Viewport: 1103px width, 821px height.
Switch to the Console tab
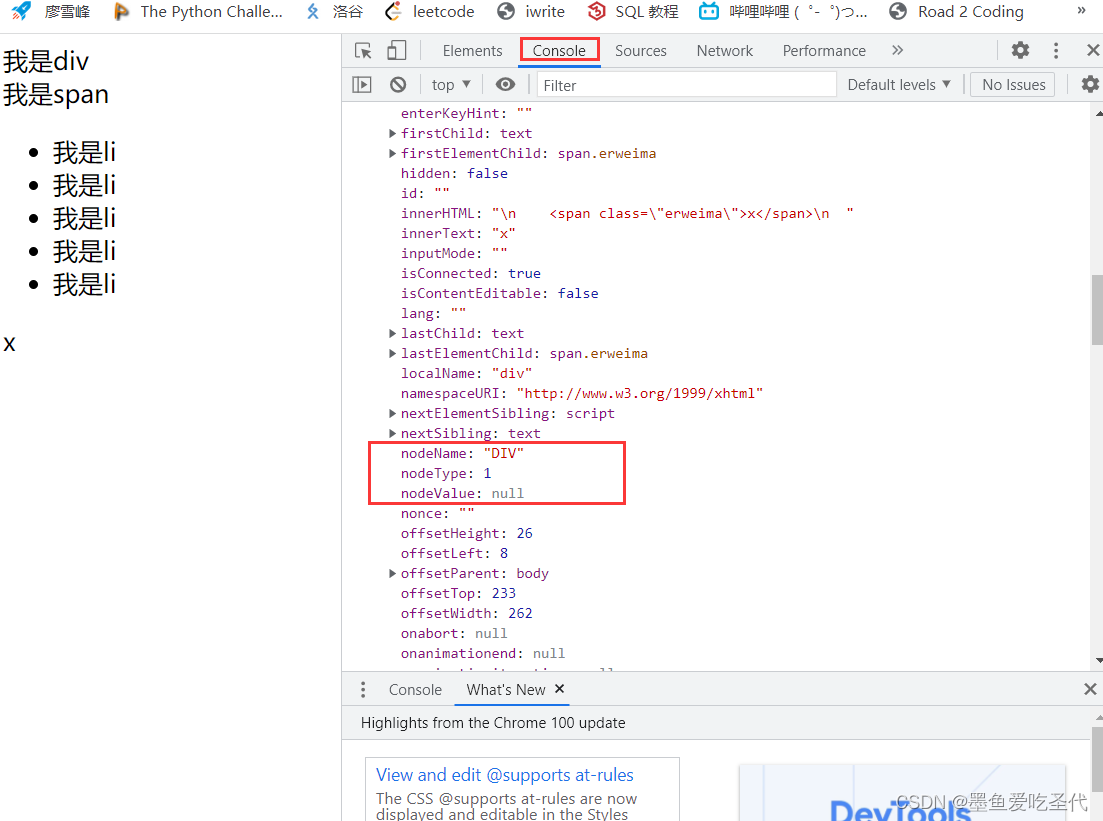coord(559,51)
